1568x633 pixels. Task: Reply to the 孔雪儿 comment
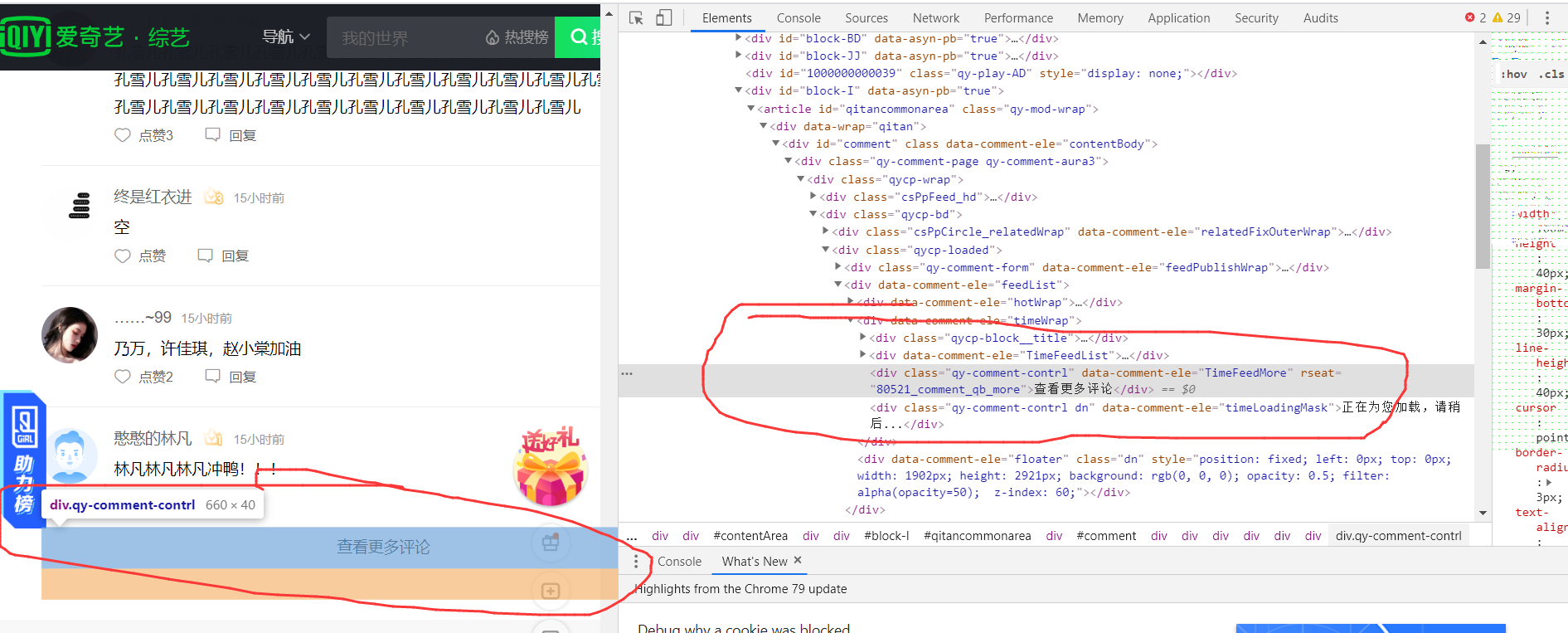[x=231, y=135]
